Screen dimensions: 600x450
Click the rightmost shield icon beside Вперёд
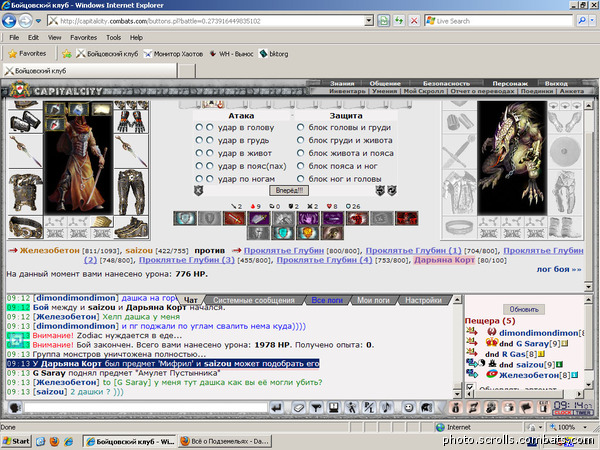tap(392, 191)
